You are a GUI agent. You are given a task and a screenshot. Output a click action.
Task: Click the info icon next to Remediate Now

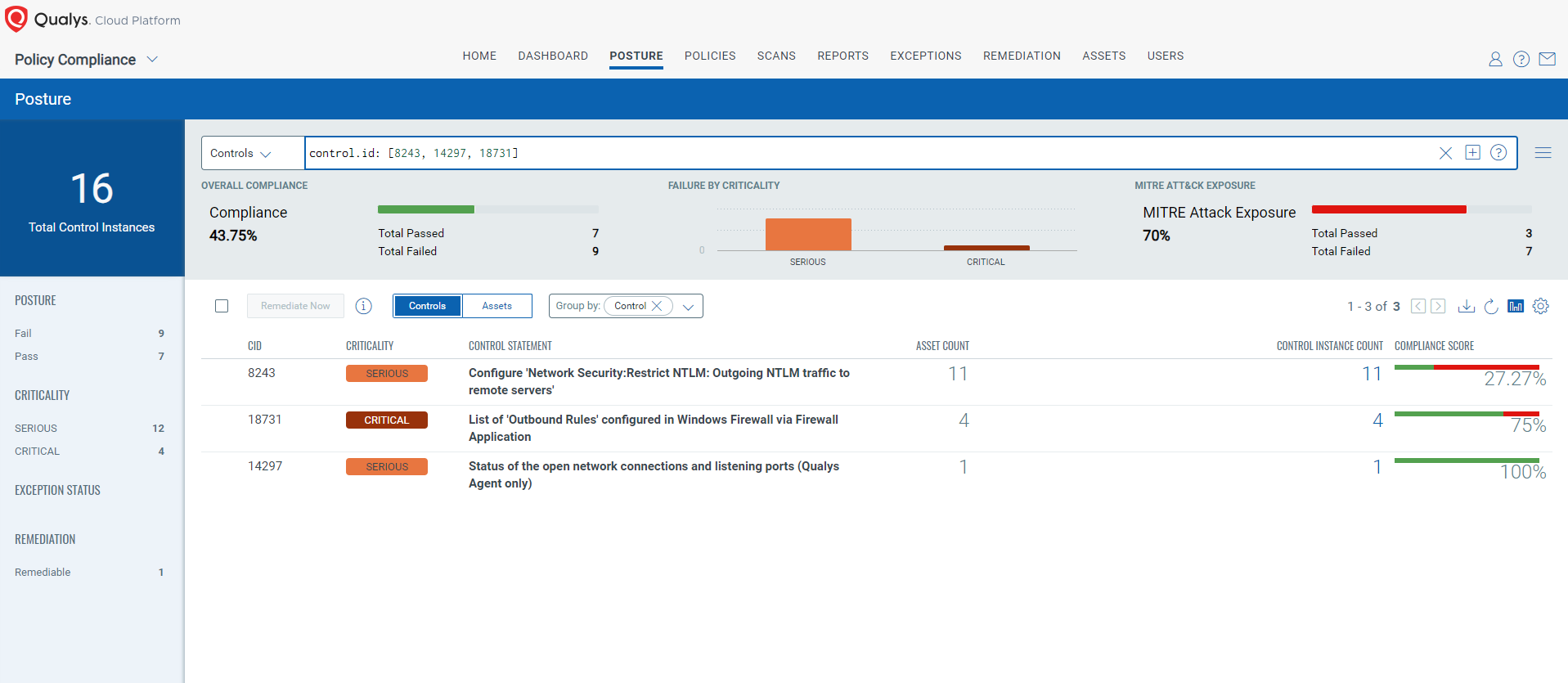(x=364, y=306)
